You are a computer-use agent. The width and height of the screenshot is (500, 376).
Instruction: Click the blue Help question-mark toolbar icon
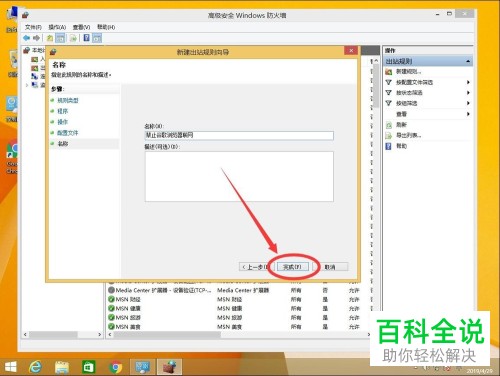click(86, 38)
